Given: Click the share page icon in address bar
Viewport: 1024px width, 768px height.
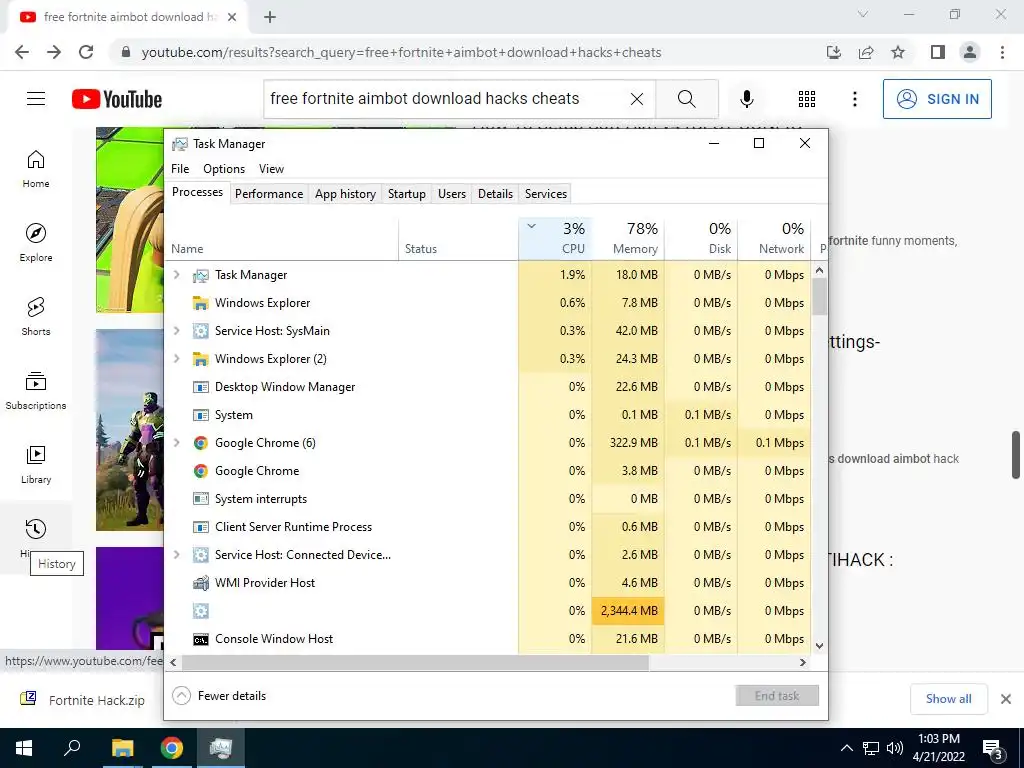Looking at the screenshot, I should pos(866,52).
